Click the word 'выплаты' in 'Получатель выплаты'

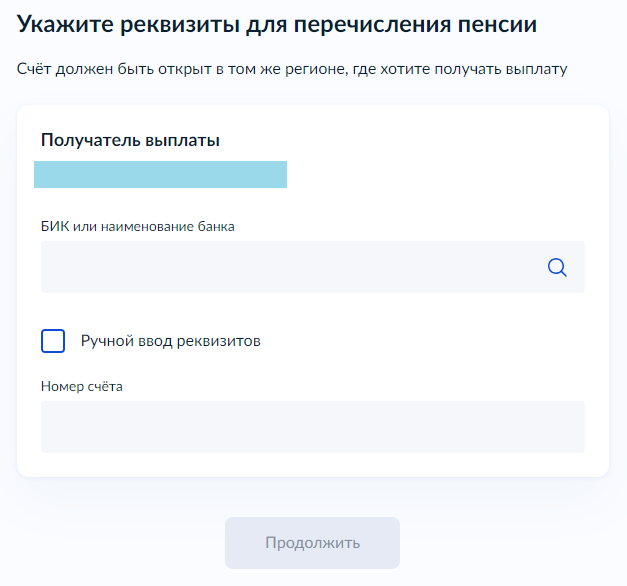(185, 141)
